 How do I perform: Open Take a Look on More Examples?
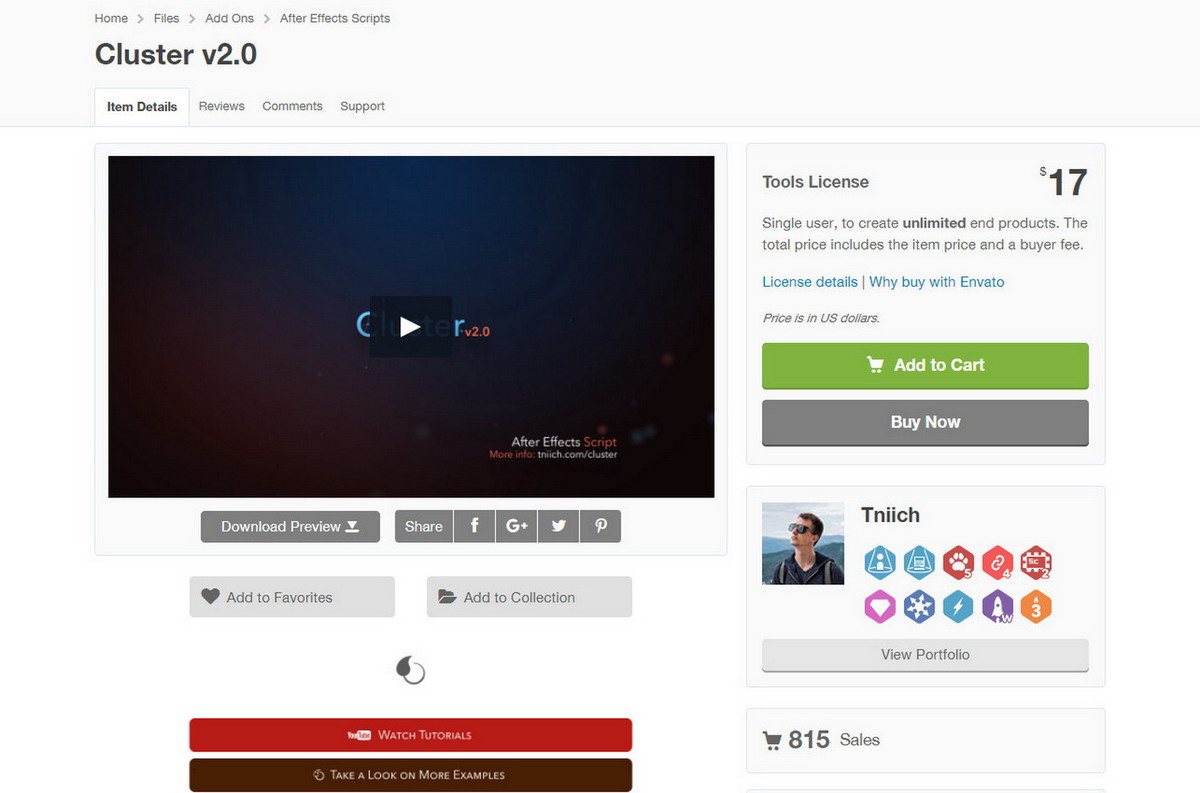[x=411, y=775]
